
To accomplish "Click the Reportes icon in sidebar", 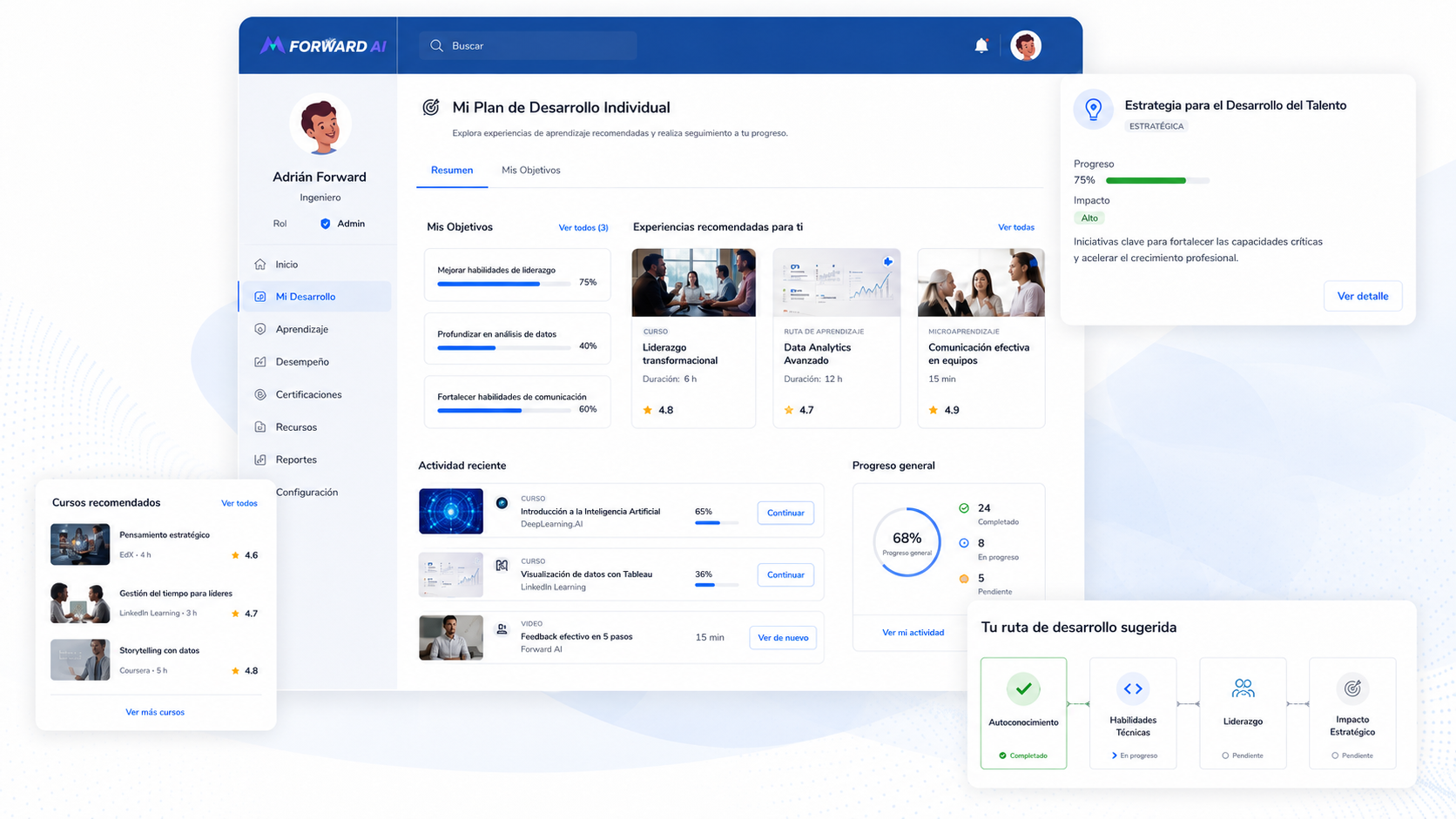I will pyautogui.click(x=260, y=460).
